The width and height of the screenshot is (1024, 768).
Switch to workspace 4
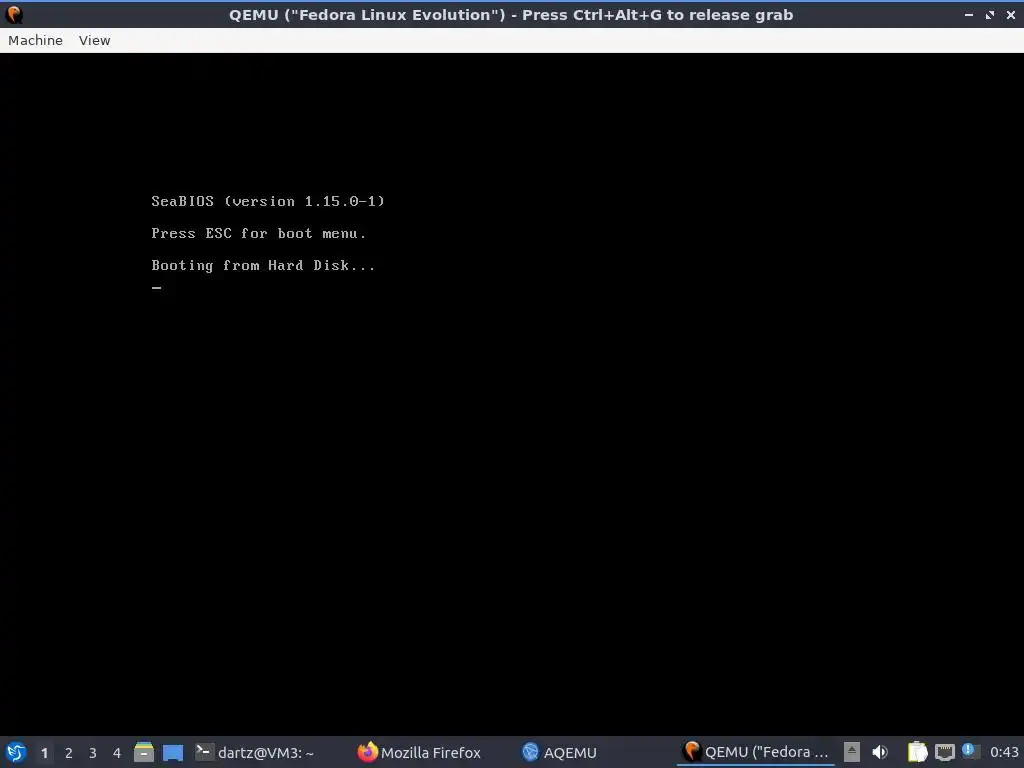point(117,753)
